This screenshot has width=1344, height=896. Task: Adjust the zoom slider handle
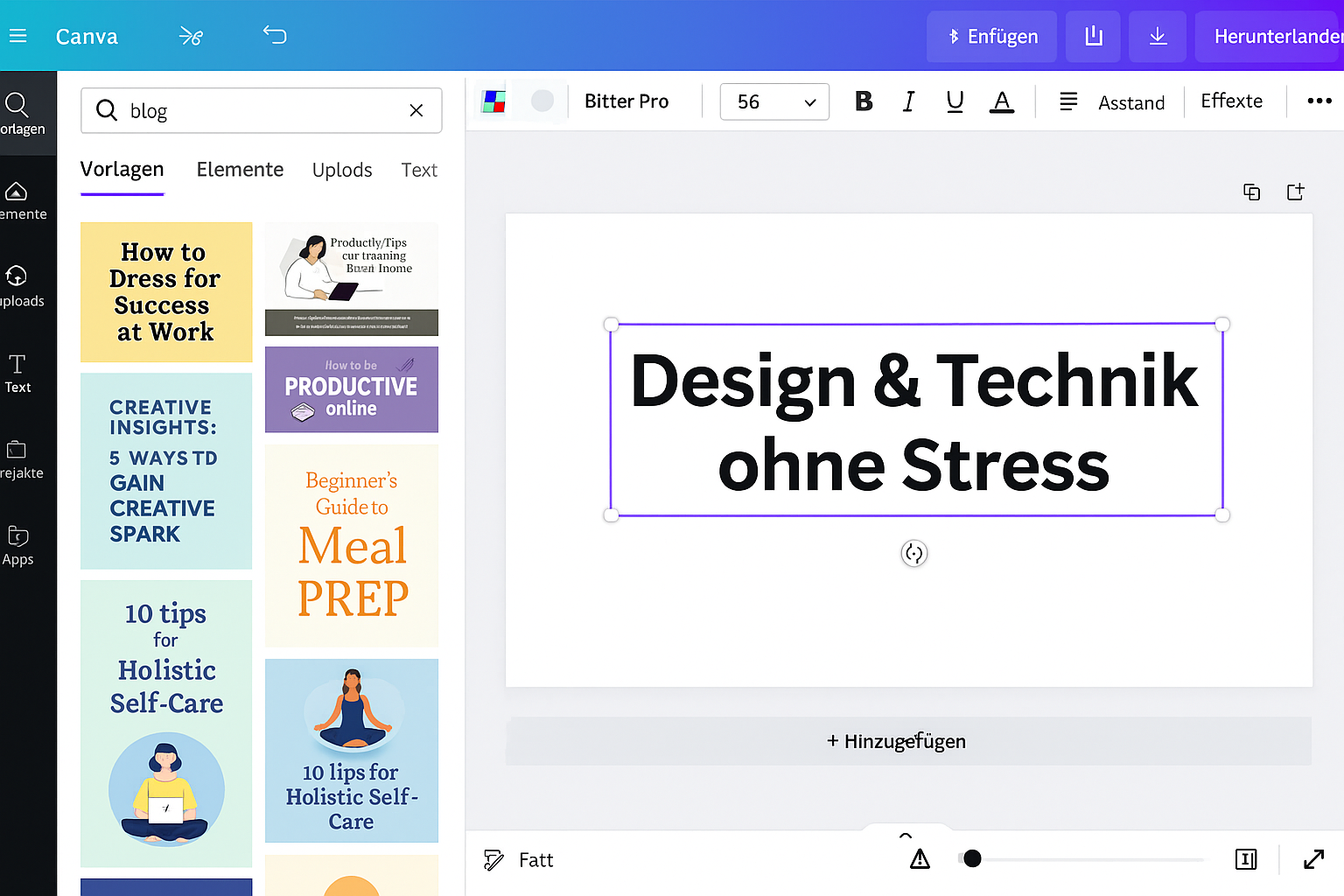[x=972, y=859]
